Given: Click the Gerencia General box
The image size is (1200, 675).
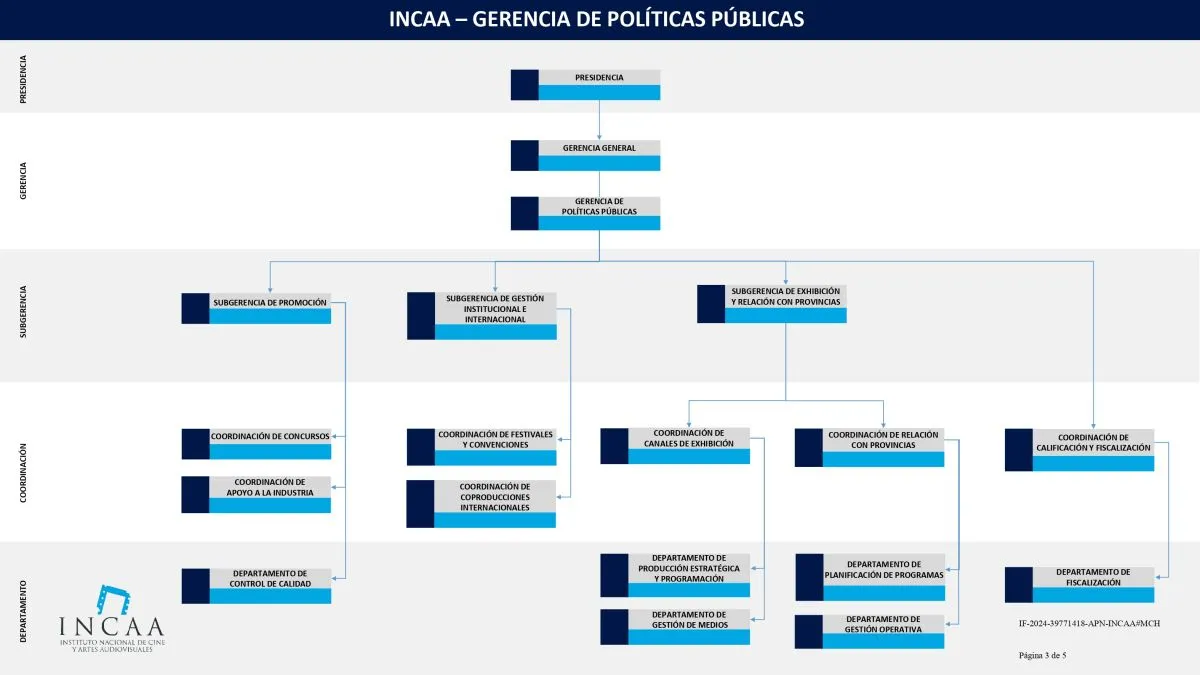Looking at the screenshot, I should [586, 156].
